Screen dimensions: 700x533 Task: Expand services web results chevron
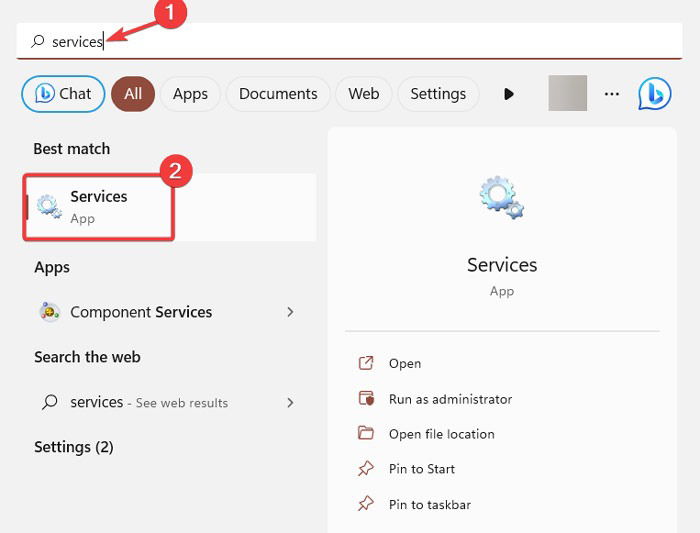pyautogui.click(x=290, y=403)
